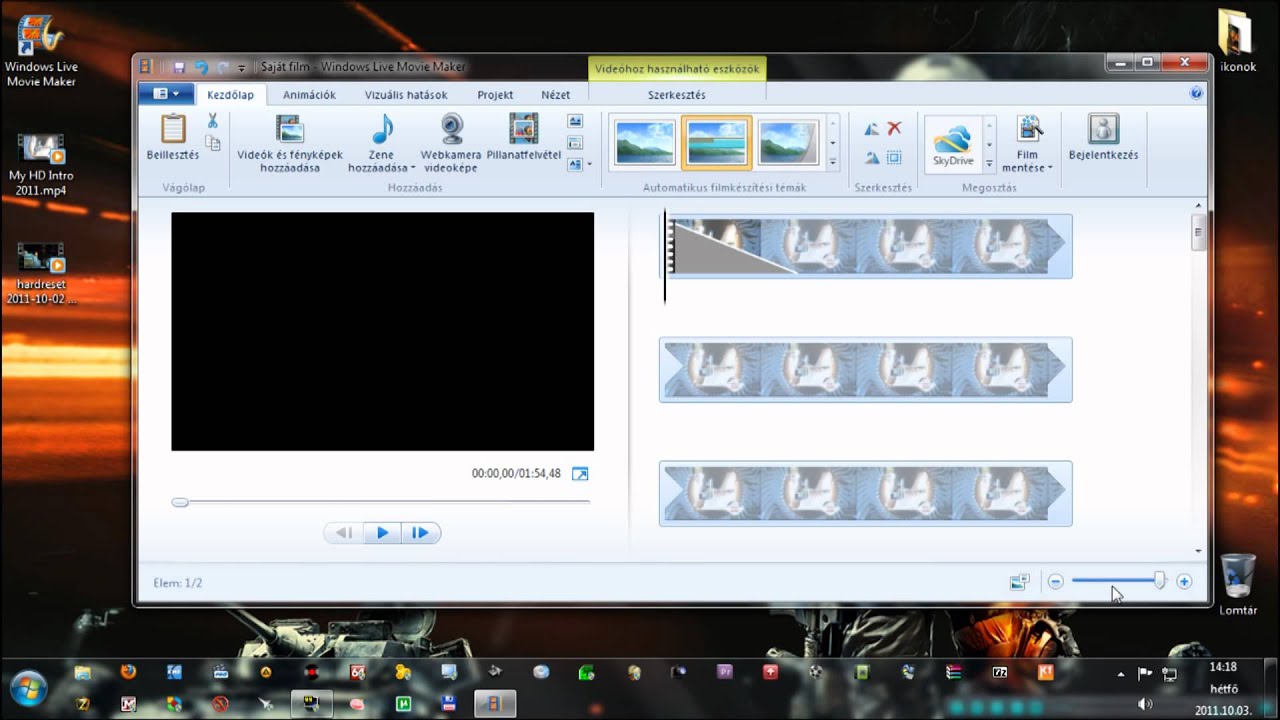Click the preview seek bar handle
This screenshot has width=1280, height=720.
point(180,502)
